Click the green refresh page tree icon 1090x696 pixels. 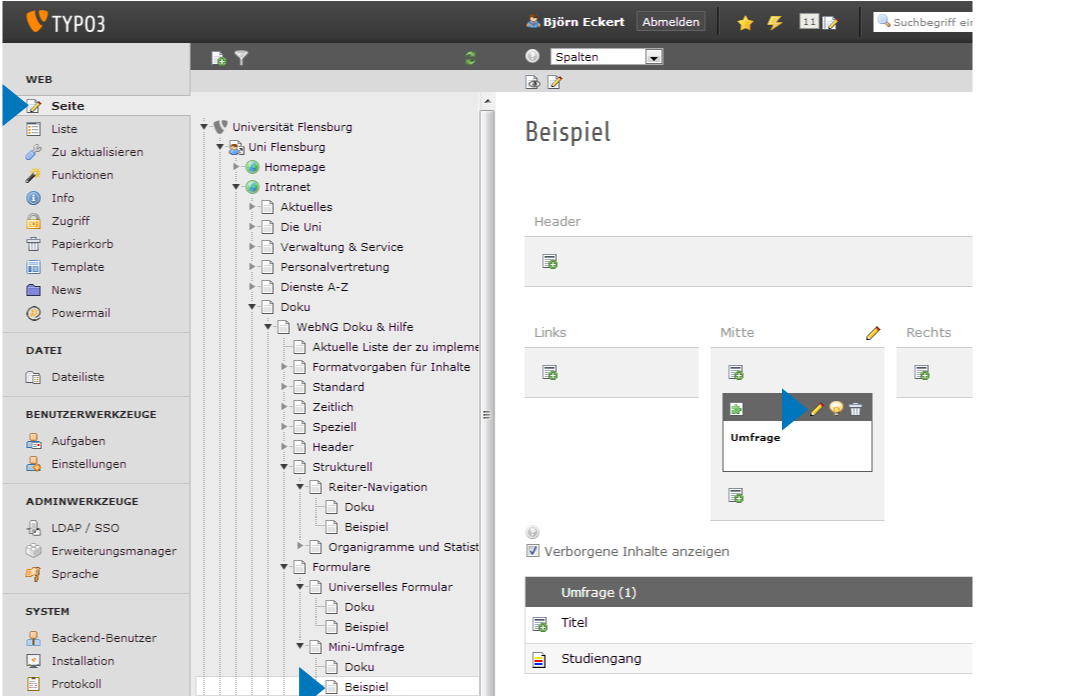(x=470, y=58)
